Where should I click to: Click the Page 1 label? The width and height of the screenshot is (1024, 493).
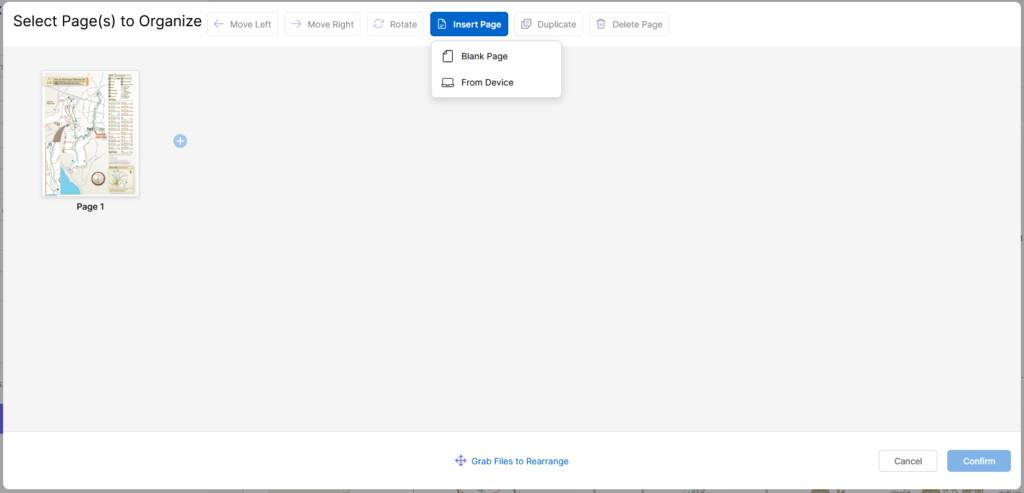(x=90, y=207)
